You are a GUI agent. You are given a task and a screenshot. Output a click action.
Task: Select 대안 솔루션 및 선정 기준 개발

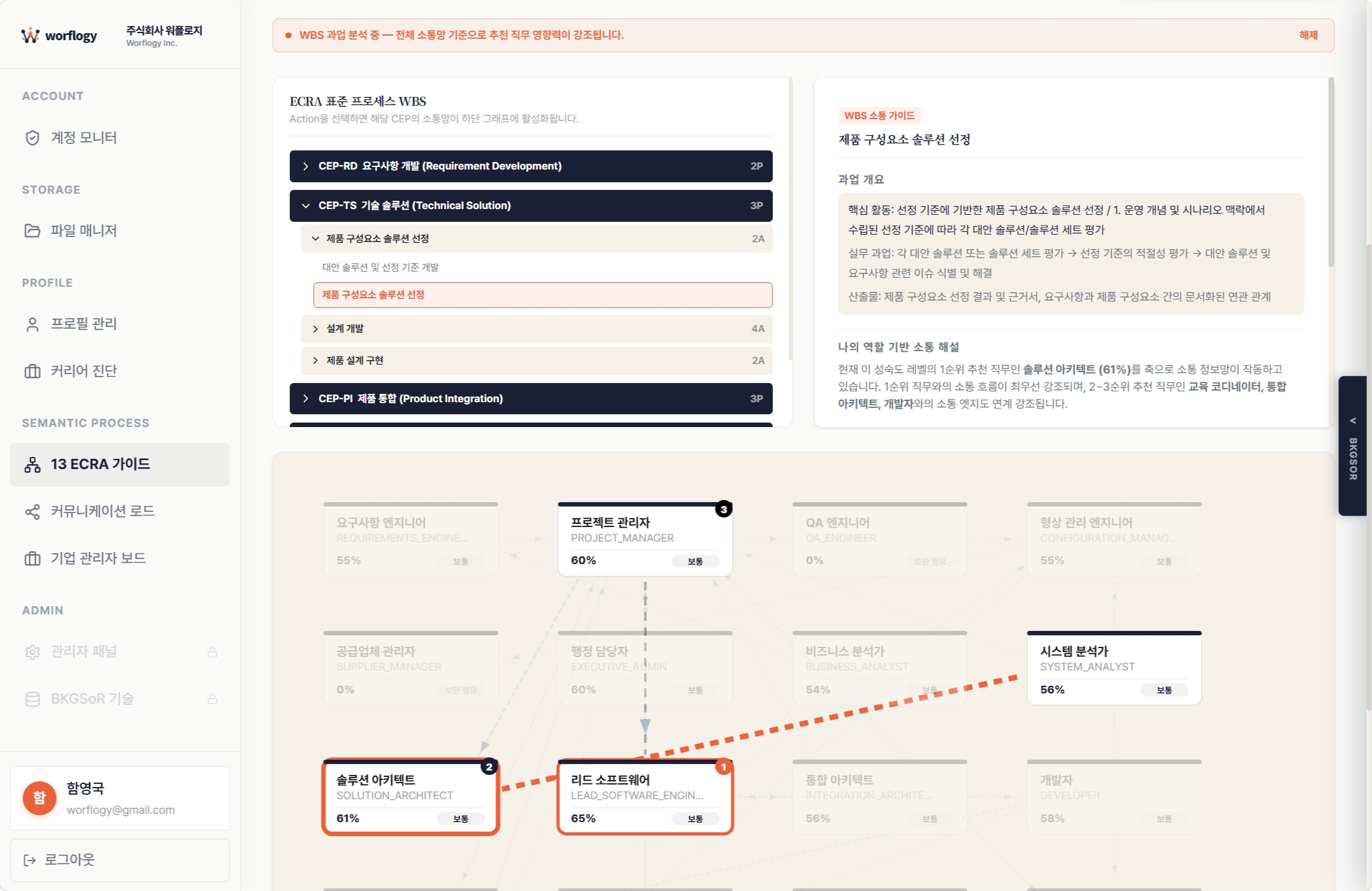tap(380, 267)
